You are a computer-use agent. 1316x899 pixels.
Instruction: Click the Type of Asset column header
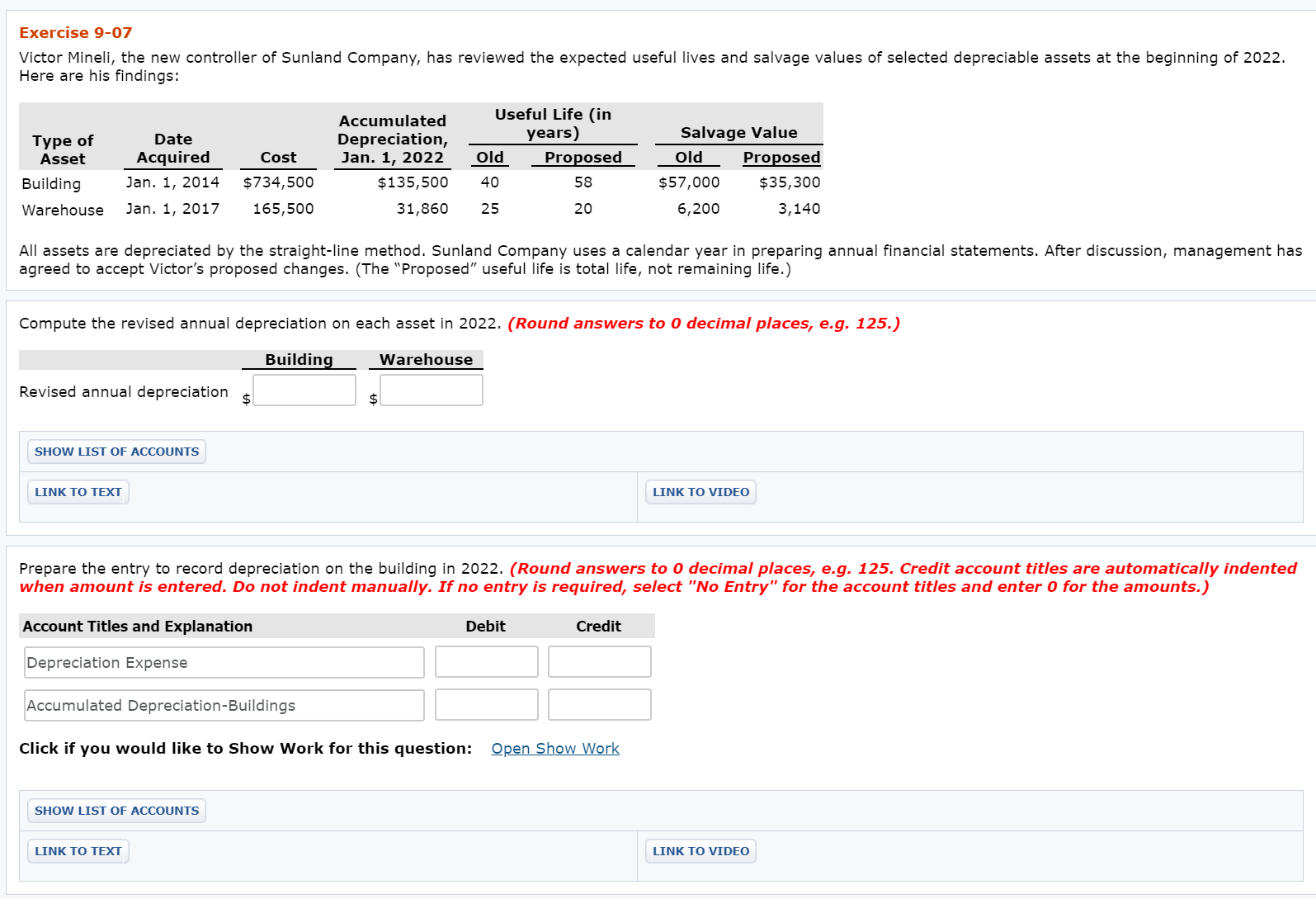click(63, 149)
